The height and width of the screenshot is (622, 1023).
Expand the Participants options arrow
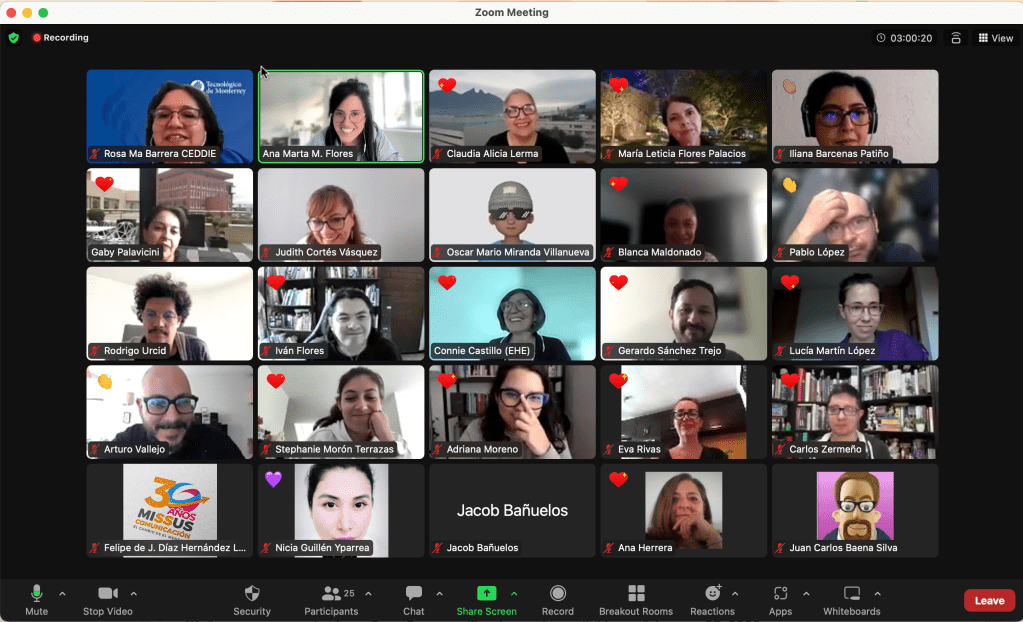pyautogui.click(x=368, y=594)
